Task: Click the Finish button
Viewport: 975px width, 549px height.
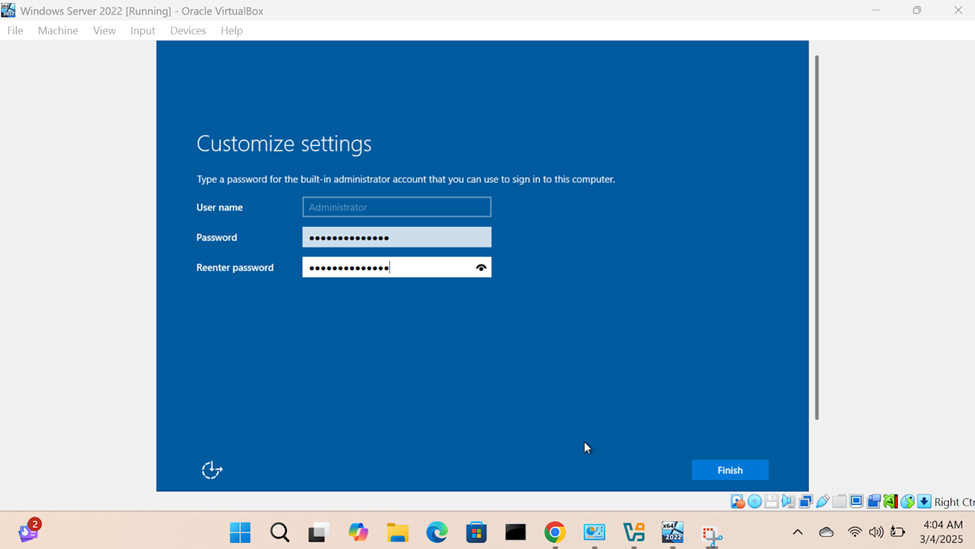Action: [730, 470]
